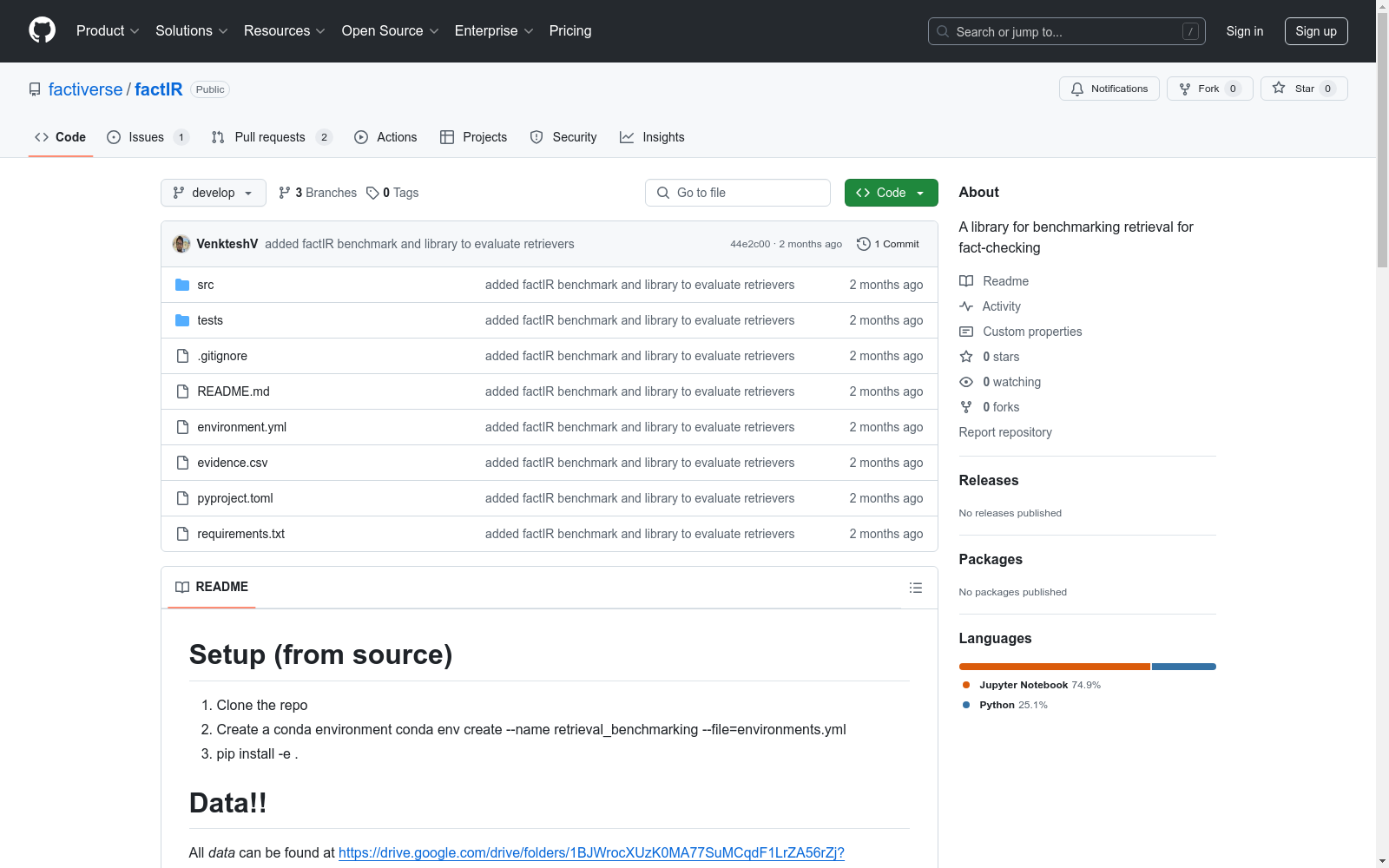This screenshot has width=1389, height=868.
Task: Click the bell icon in Notifications
Action: [1077, 89]
